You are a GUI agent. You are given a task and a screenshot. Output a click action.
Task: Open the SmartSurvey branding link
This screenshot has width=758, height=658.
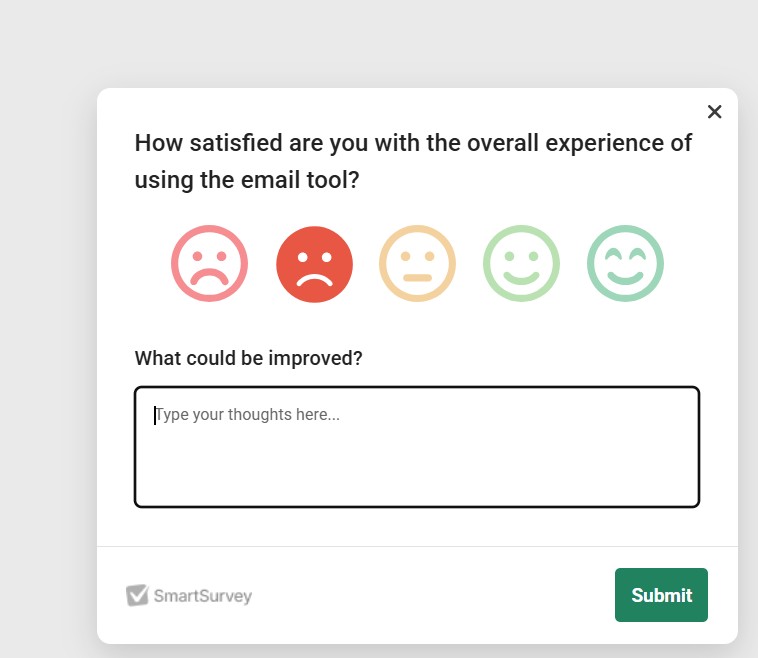click(x=201, y=597)
